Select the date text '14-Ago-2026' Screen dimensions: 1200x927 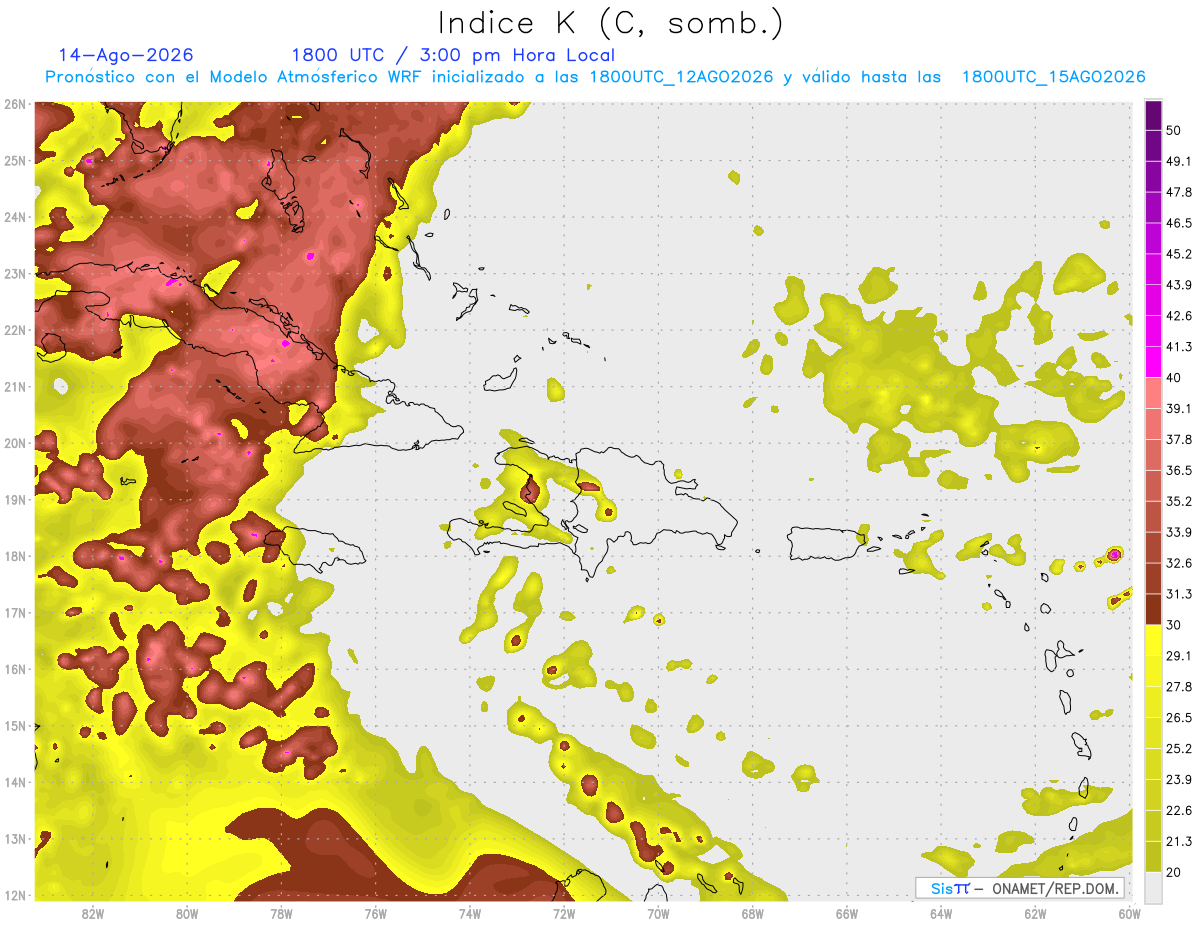pos(126,55)
